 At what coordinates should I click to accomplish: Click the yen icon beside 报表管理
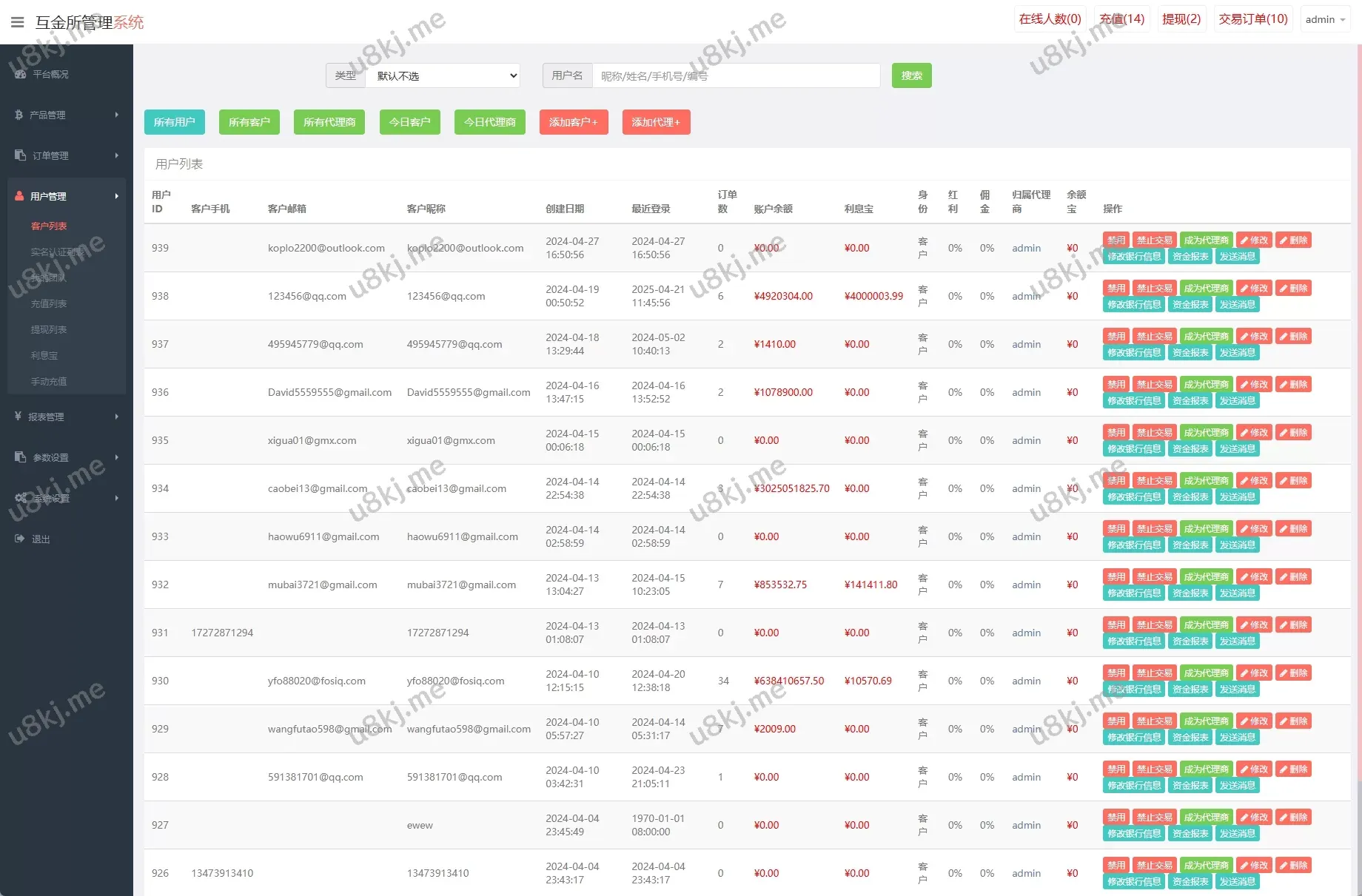point(19,417)
